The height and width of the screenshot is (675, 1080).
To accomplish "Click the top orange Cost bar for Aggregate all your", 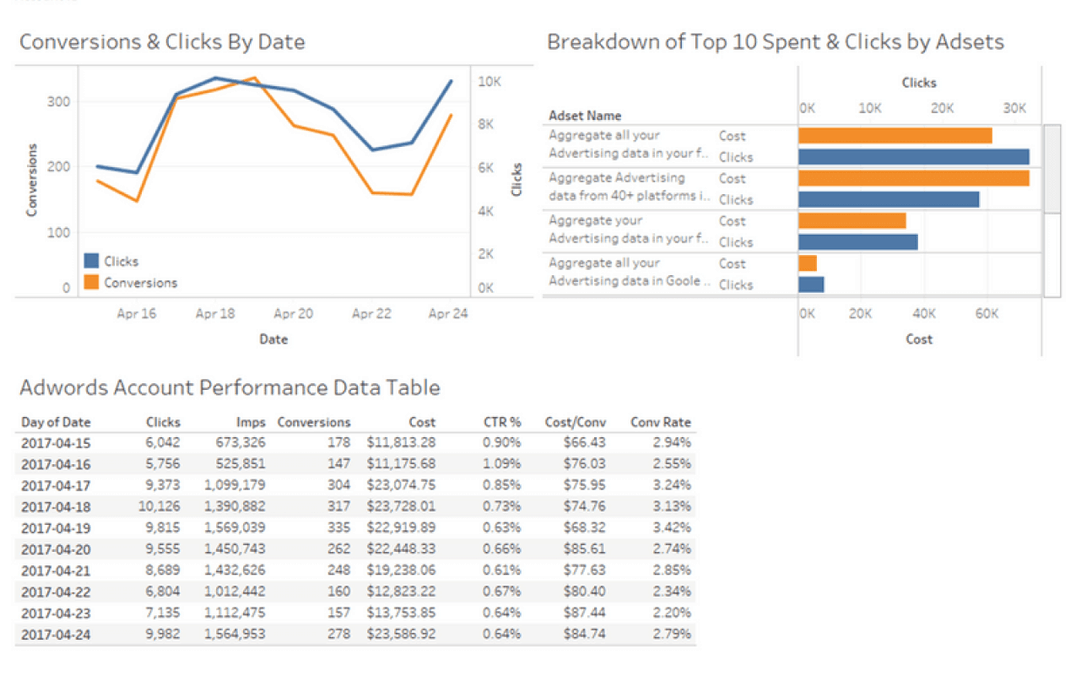I will point(893,133).
